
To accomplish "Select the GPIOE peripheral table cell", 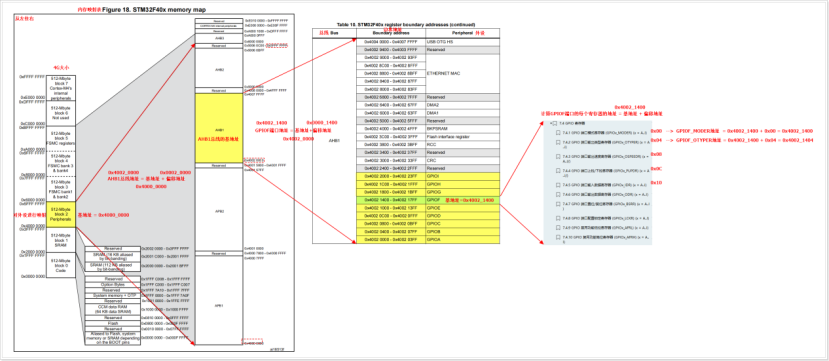I will tap(462, 208).
